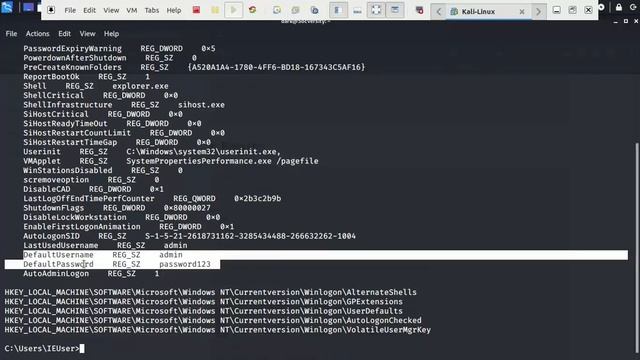Open terminal View menu
Screen dimensions: 640x360
87,33
